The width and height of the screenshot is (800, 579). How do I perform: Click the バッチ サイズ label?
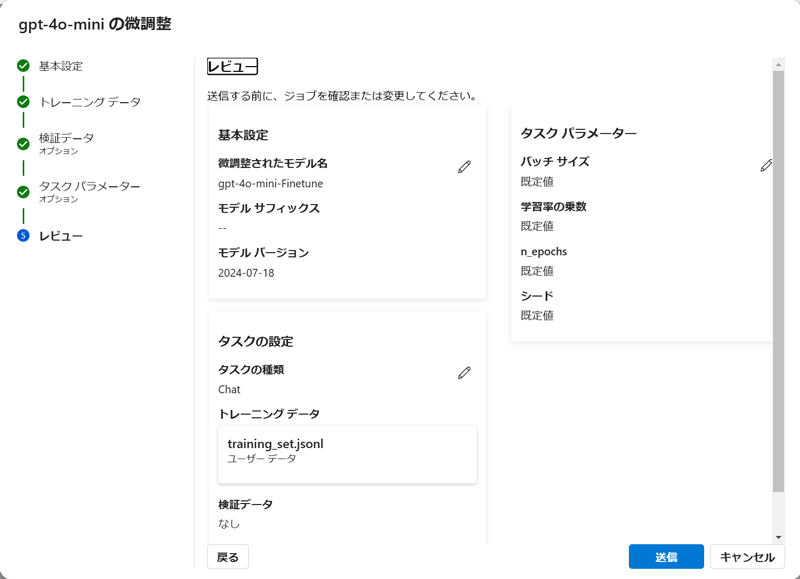[x=555, y=162]
